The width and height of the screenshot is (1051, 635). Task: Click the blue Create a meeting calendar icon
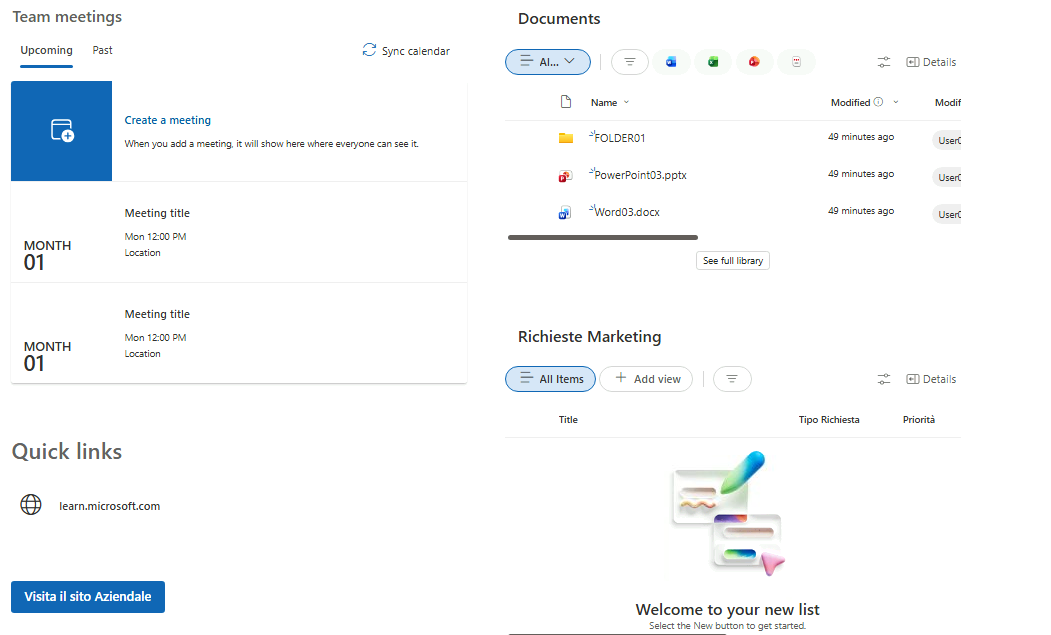[62, 131]
